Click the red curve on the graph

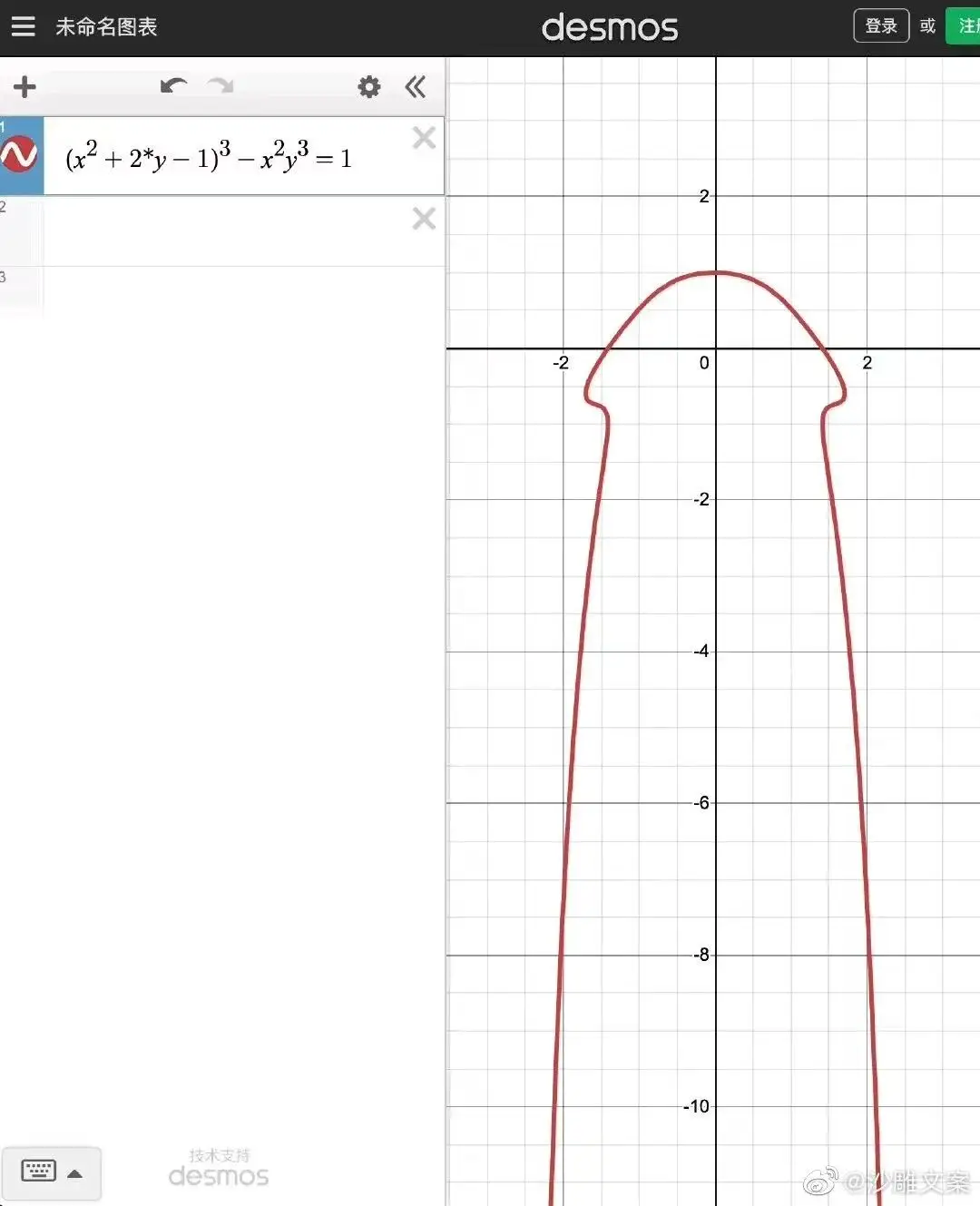(717, 272)
